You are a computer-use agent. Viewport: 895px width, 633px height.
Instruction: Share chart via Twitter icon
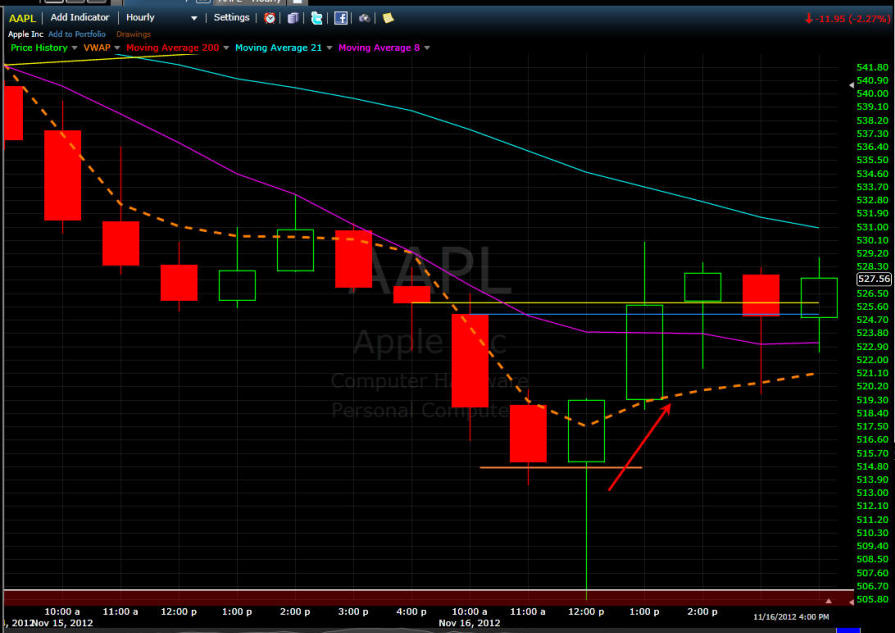pyautogui.click(x=317, y=18)
